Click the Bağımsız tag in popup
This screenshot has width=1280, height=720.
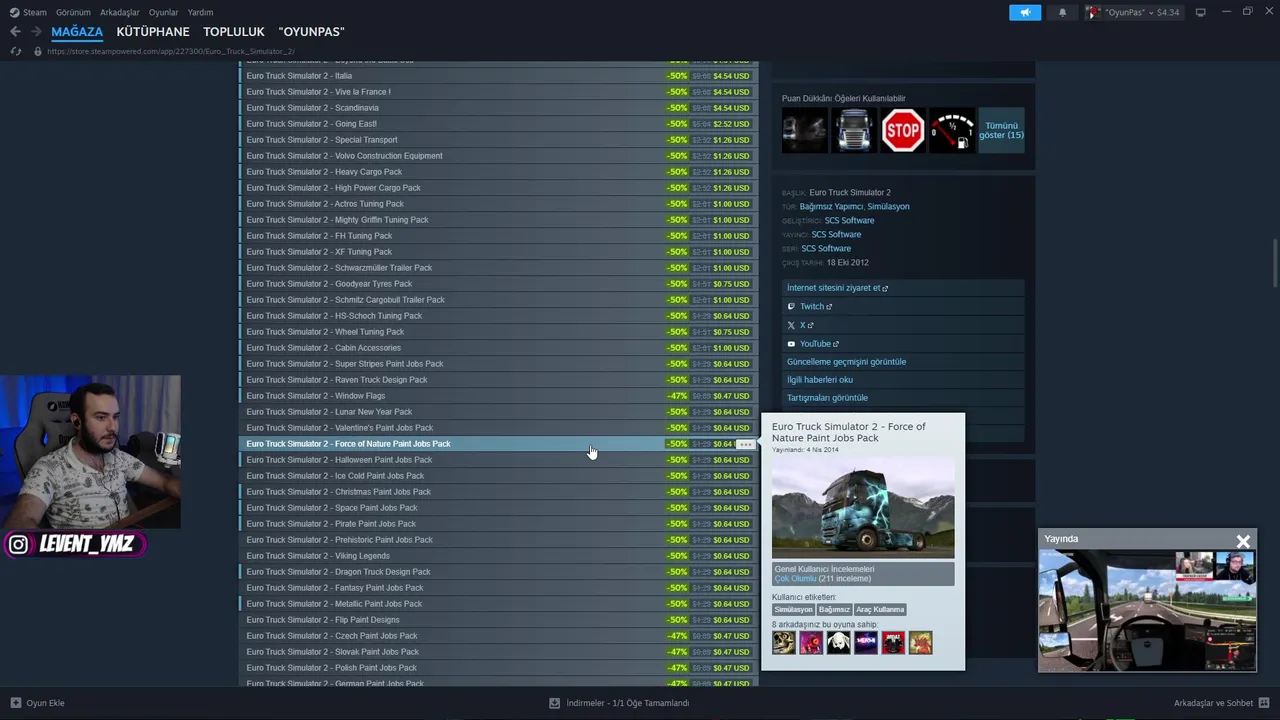coord(834,609)
